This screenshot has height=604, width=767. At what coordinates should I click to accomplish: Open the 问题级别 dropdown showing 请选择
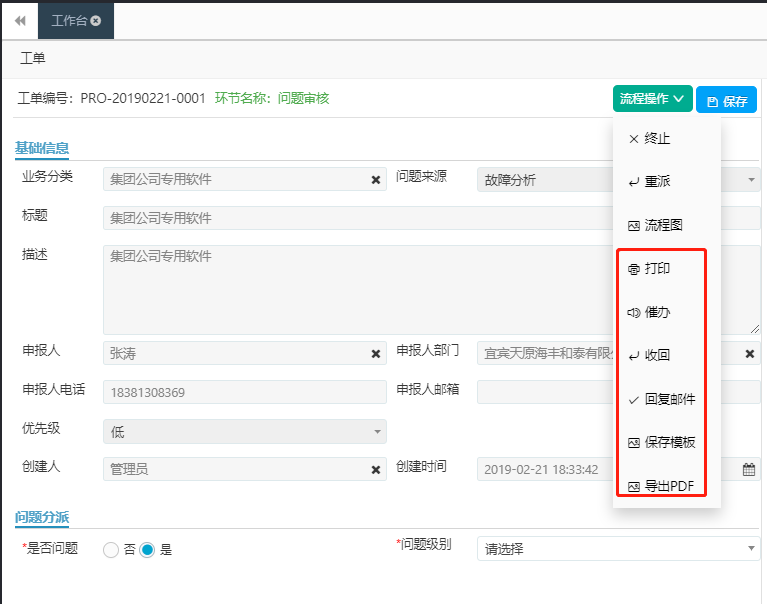pos(618,549)
